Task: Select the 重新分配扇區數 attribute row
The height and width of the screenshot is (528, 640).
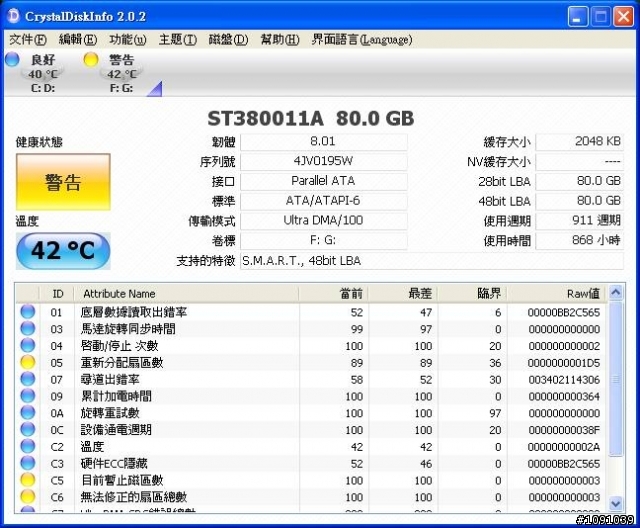Action: click(x=311, y=362)
